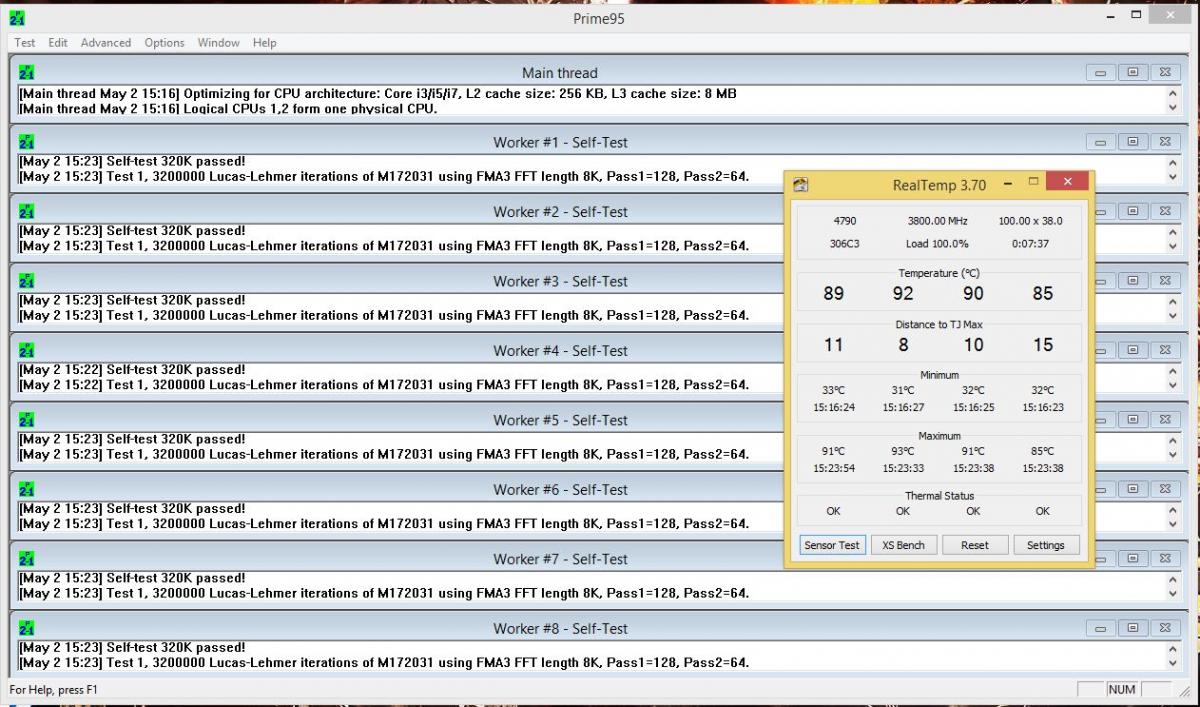Click the 100.00 x 38.0 multiplier text

[x=1030, y=221]
